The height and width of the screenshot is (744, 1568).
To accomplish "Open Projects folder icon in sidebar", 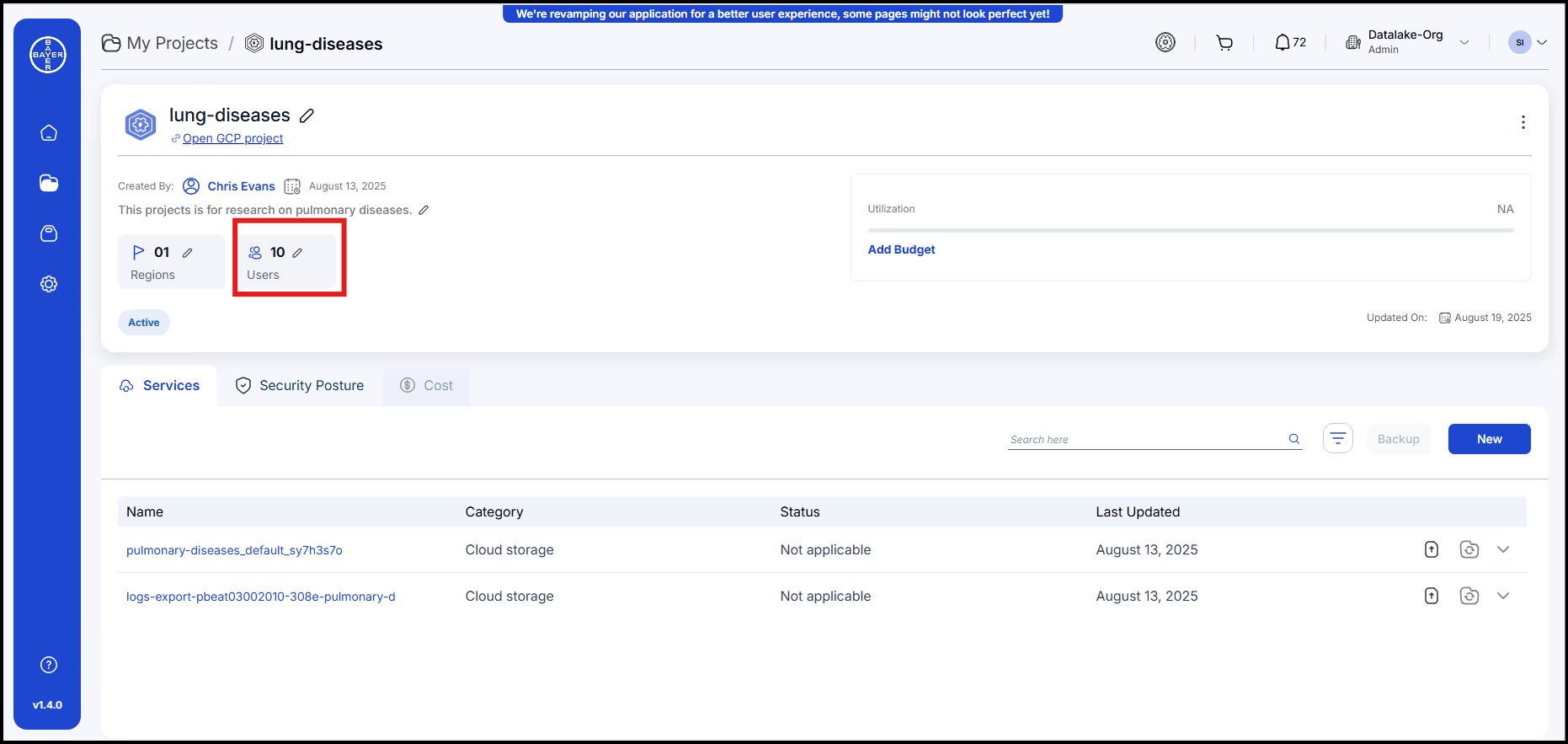I will pos(49,183).
